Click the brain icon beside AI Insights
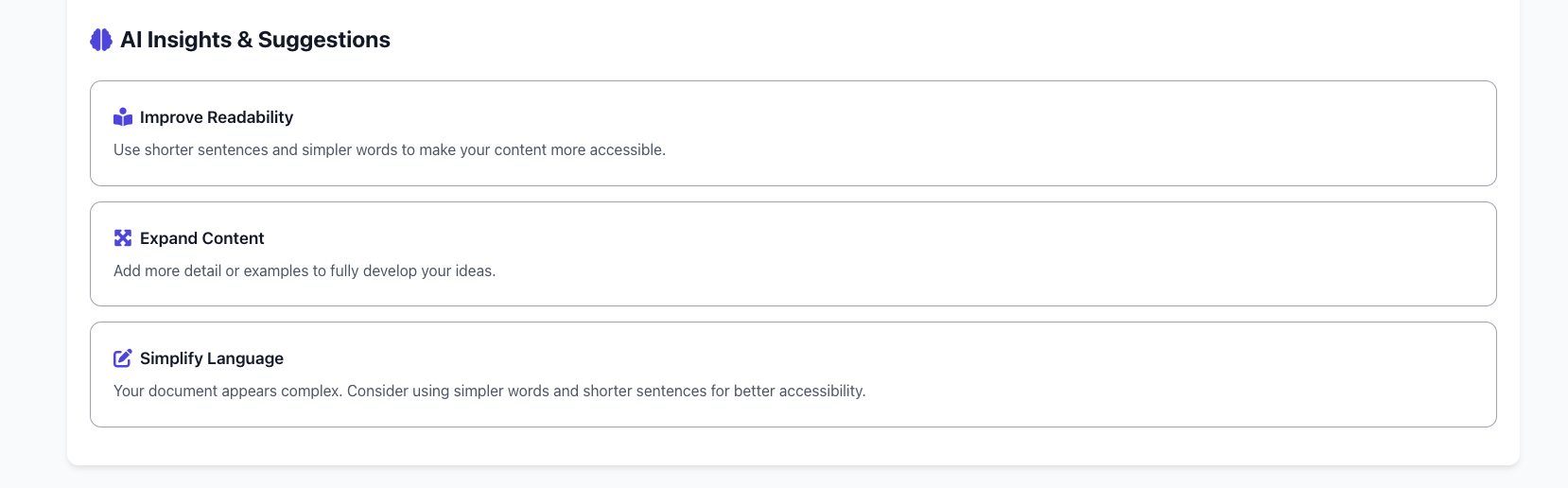Screen dimensions: 1568x488 pos(101,40)
